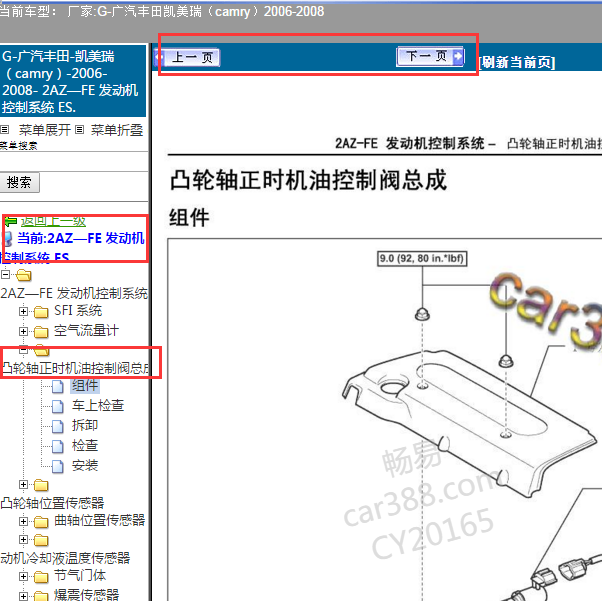Select 节气门体 tree item
Image resolution: width=602 pixels, height=601 pixels.
coord(80,575)
